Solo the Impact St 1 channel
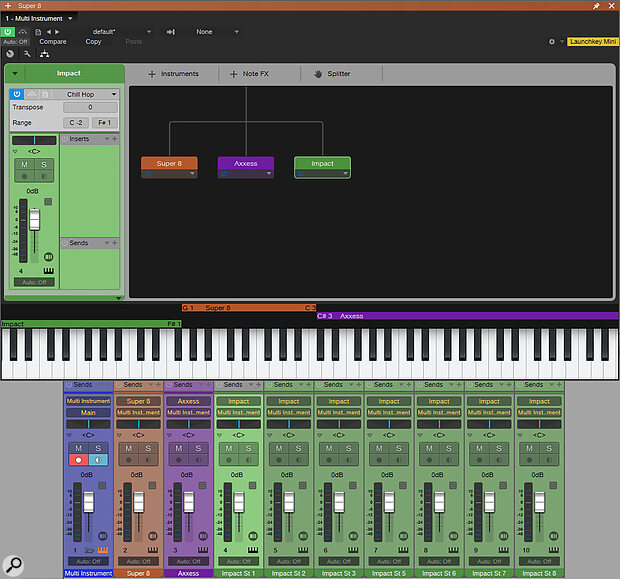Screen dimensions: 620x579 [249, 448]
